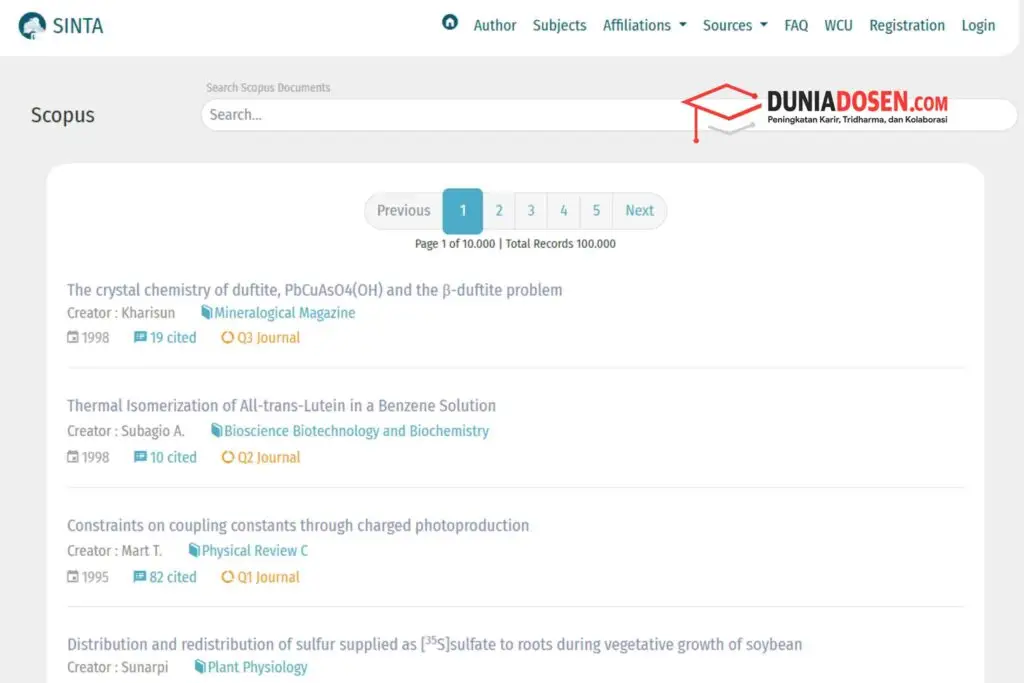Image resolution: width=1024 pixels, height=683 pixels.
Task: Open the Physical Review C journal link
Action: click(255, 550)
